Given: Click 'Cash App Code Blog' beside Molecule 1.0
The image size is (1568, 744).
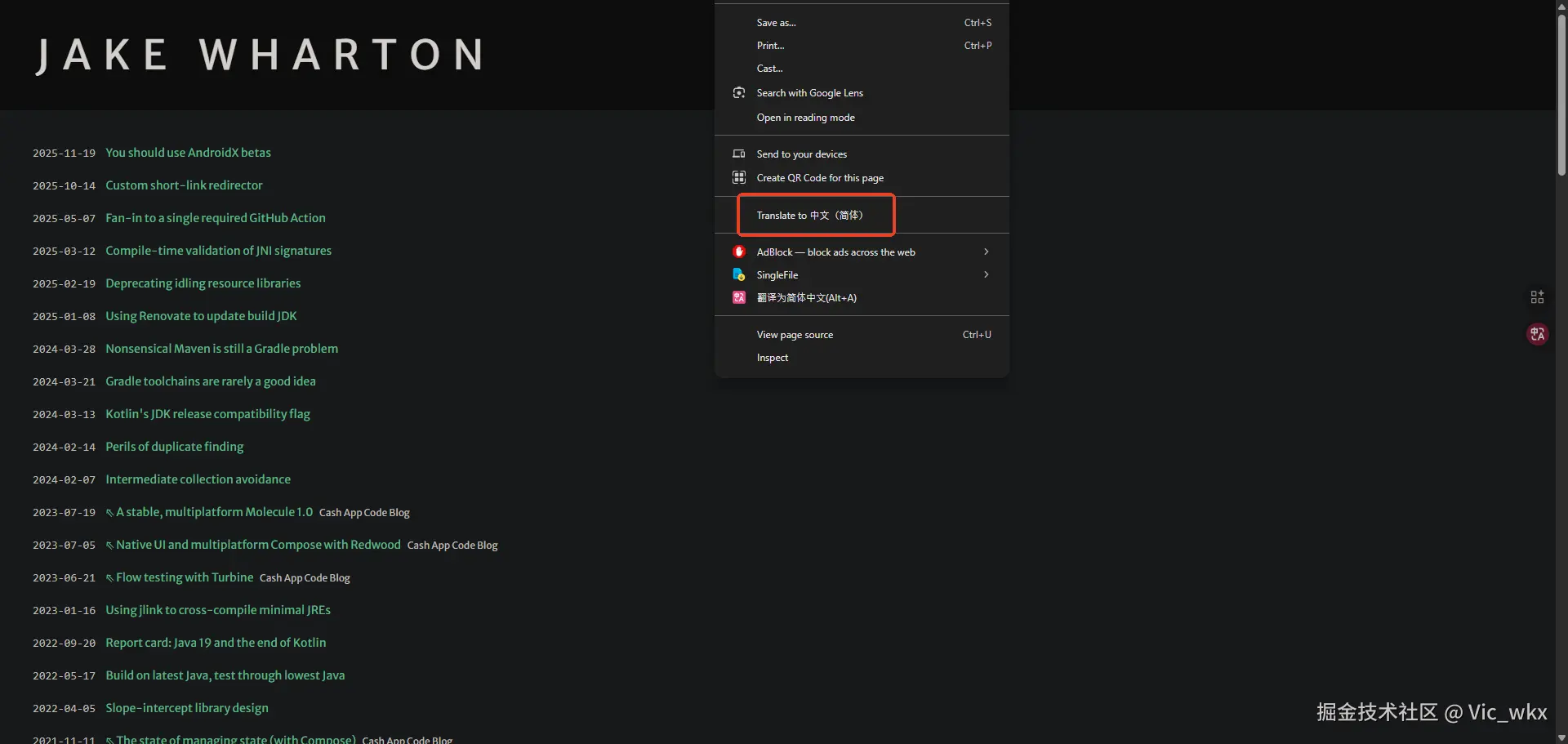Looking at the screenshot, I should [364, 513].
